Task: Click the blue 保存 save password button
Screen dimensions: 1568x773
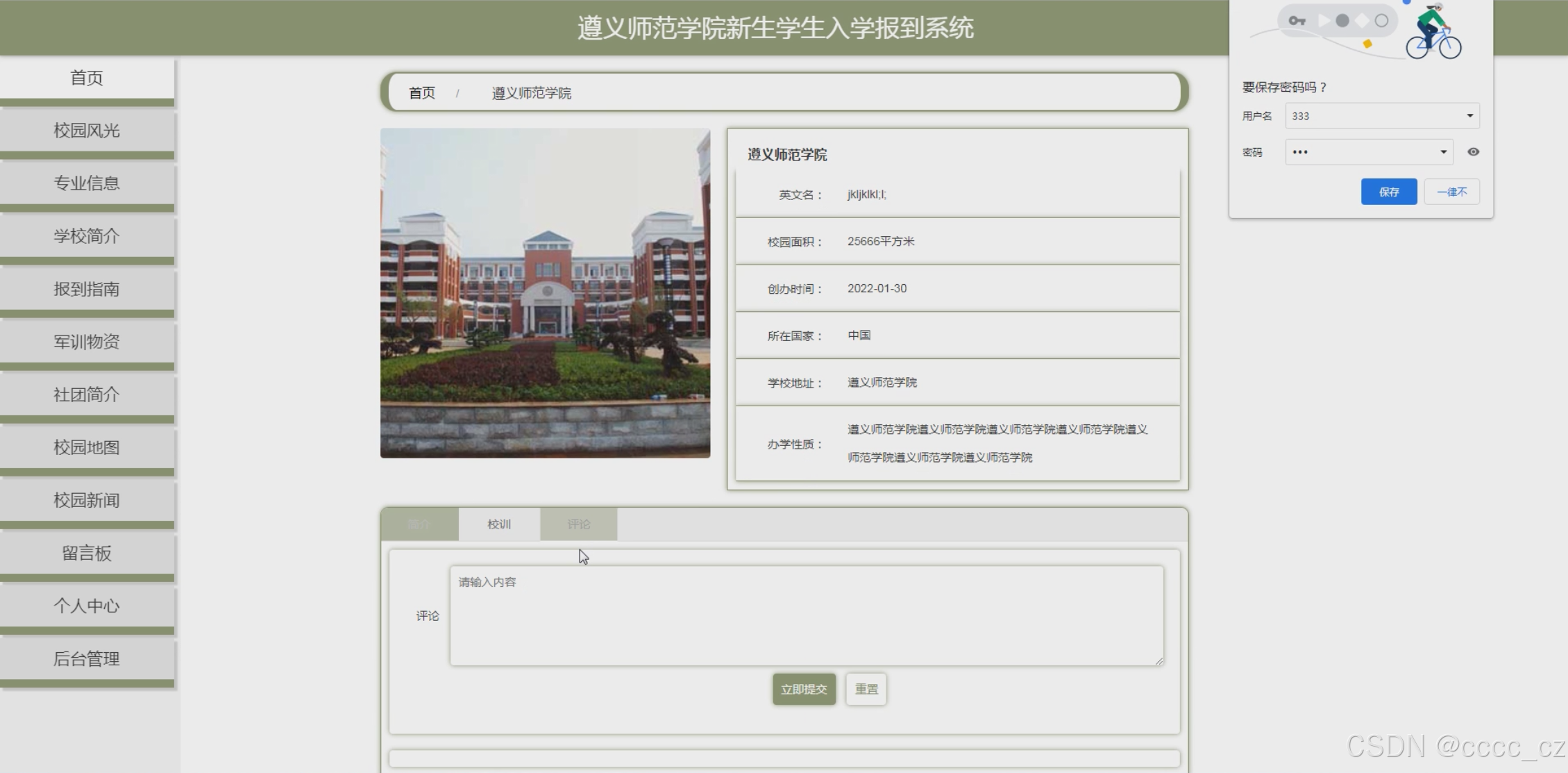Action: [1388, 192]
